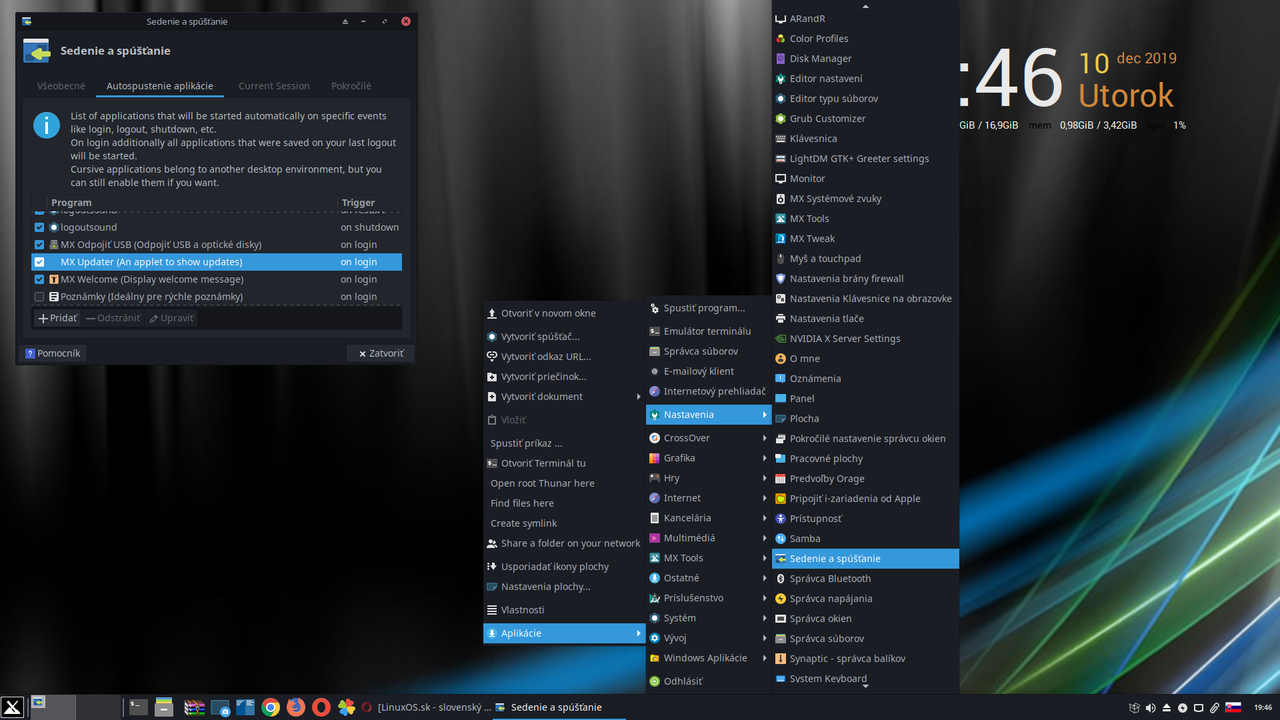The height and width of the screenshot is (720, 1280).
Task: Toggle MX Odpojiť USB autostart checkbox
Action: (40, 244)
